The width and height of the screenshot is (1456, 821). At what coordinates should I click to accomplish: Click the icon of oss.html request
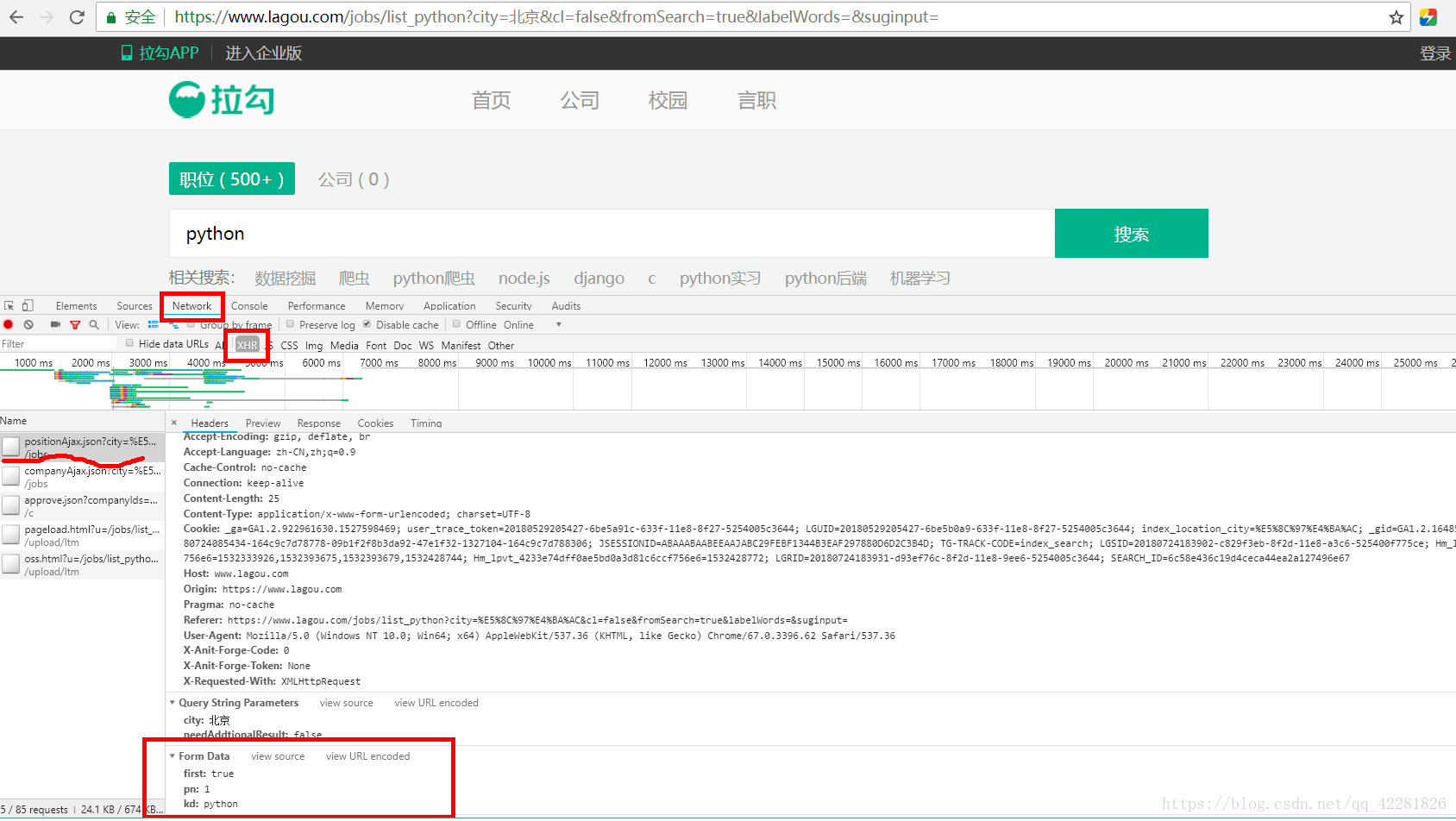tap(11, 564)
